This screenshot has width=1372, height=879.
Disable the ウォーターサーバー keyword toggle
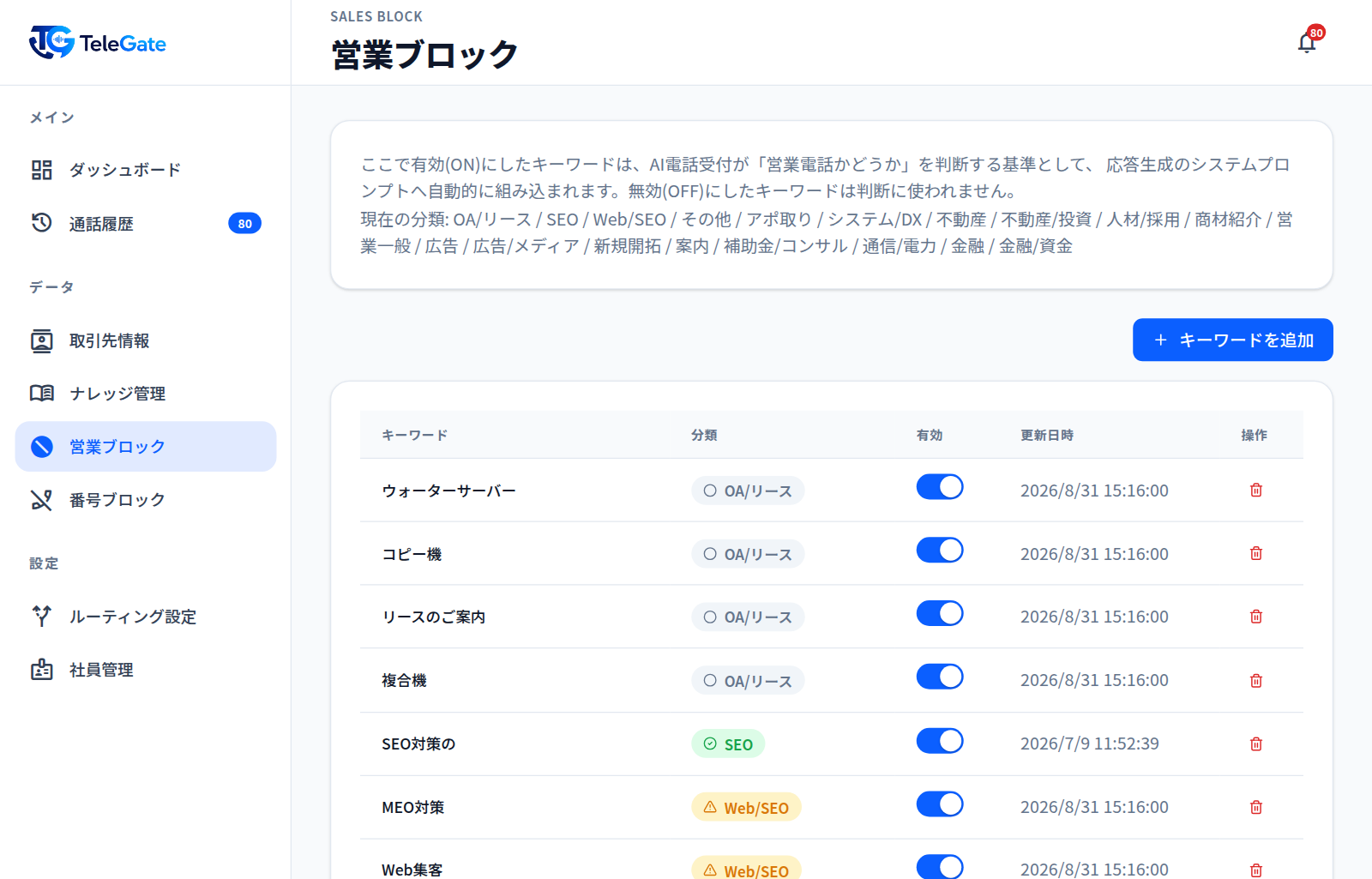(940, 487)
